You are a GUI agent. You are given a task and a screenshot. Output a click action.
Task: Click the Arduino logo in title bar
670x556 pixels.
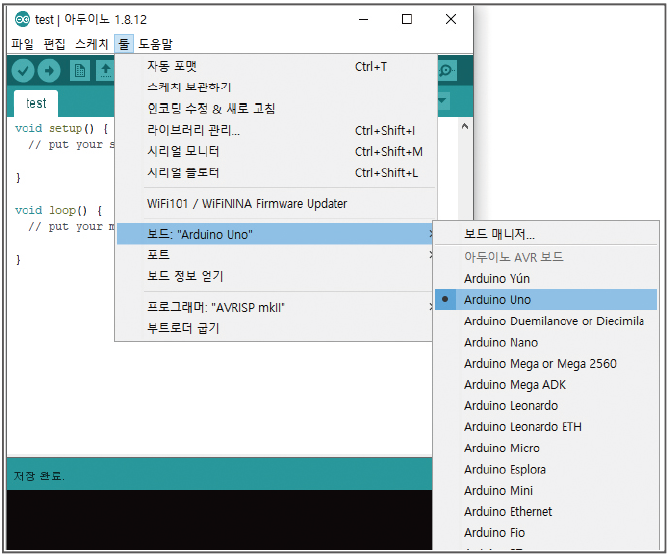(x=22, y=19)
